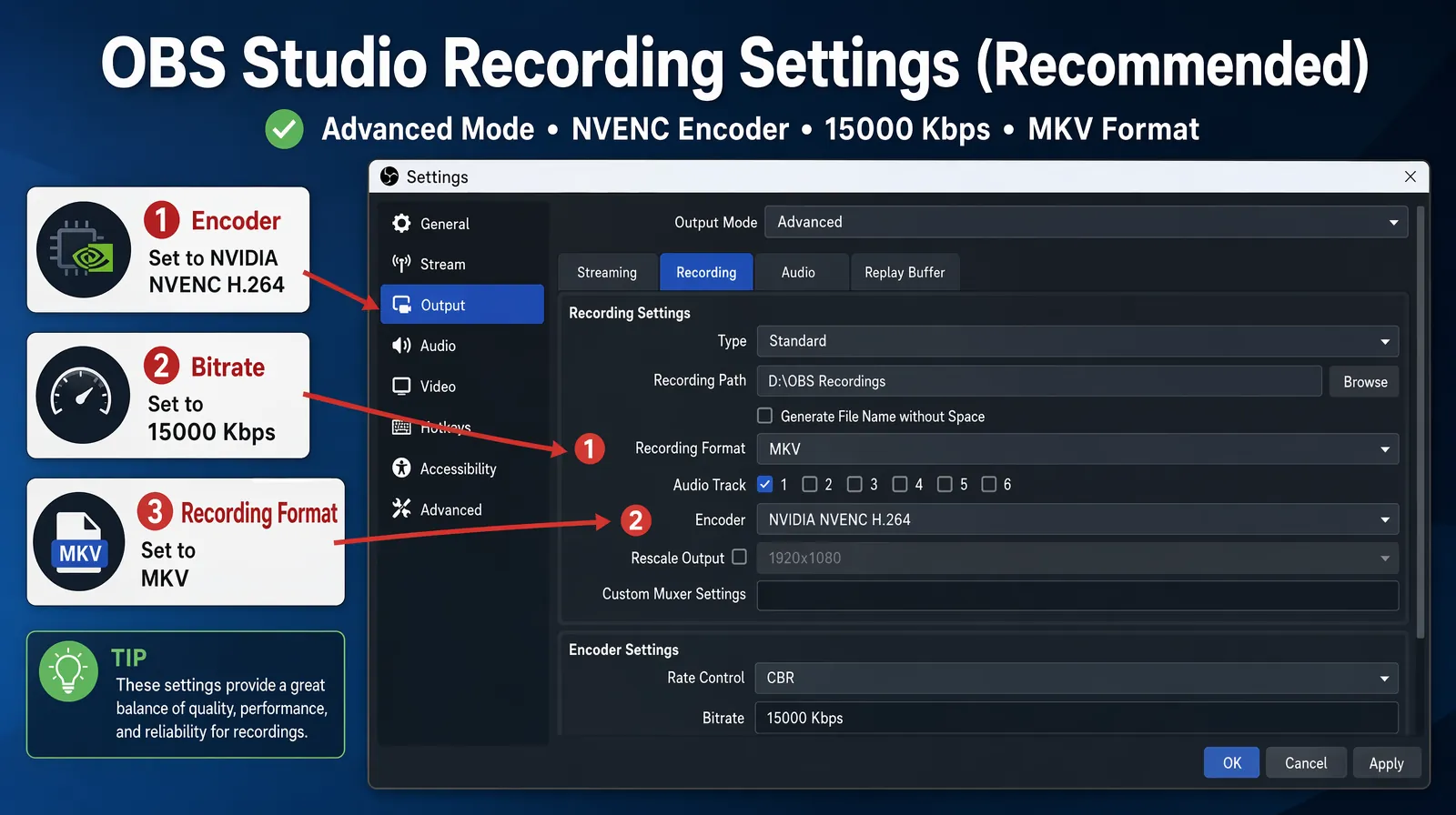The width and height of the screenshot is (1456, 815).
Task: Click the 'Encoder Settings' heading
Action: click(x=623, y=649)
